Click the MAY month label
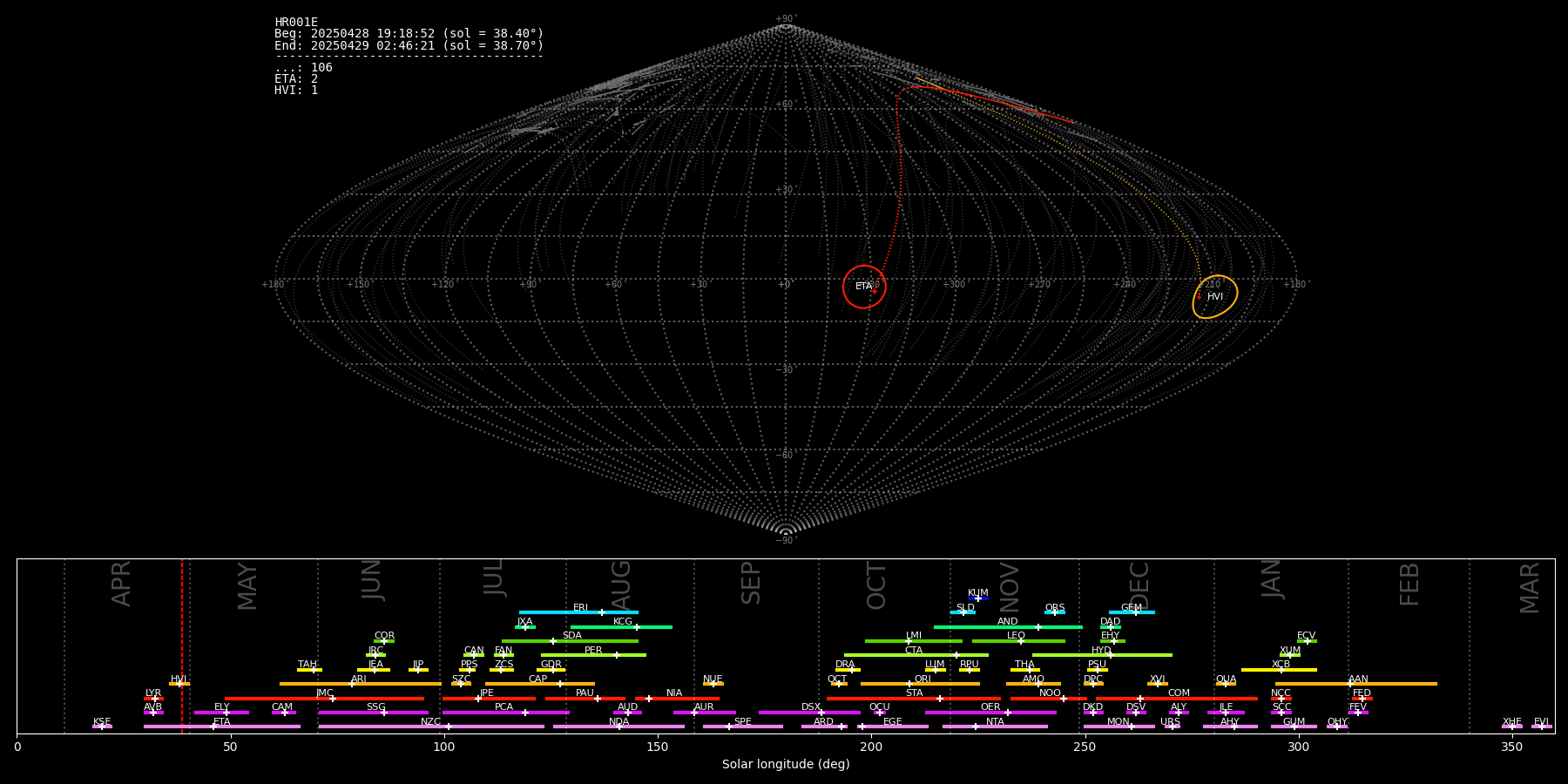1568x784 pixels. pyautogui.click(x=247, y=586)
